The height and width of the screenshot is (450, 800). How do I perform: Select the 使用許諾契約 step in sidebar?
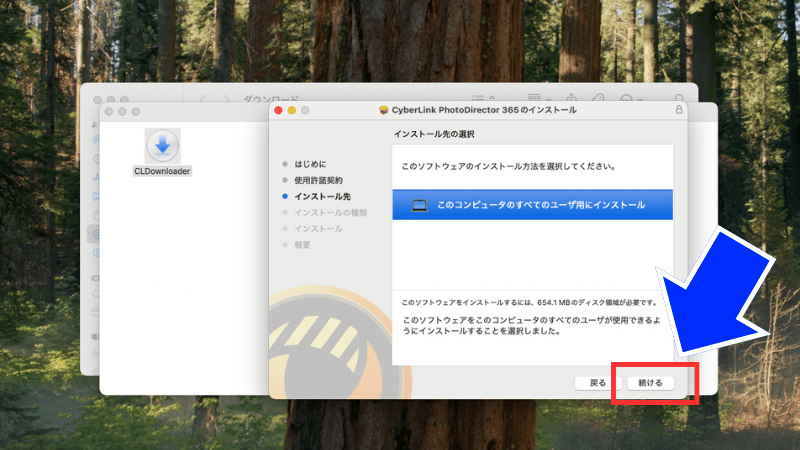click(318, 180)
